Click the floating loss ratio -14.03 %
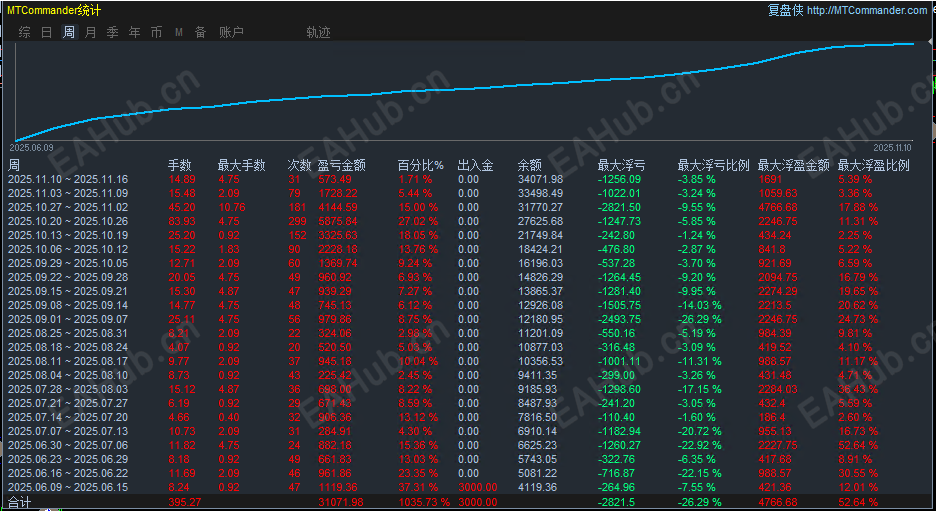936x511 pixels. 700,305
